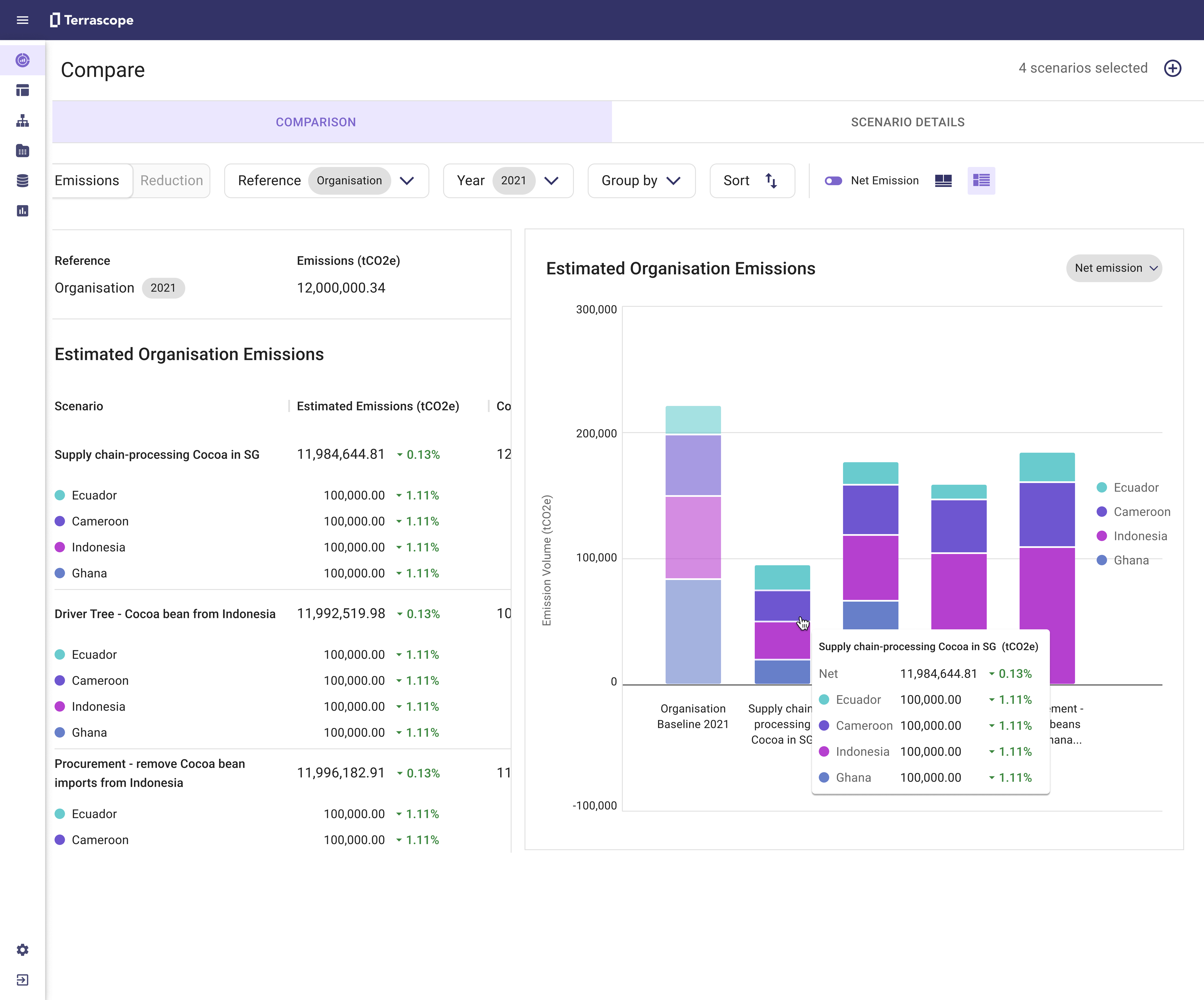Viewport: 1204px width, 1000px height.
Task: Open the Year 2021 dropdown
Action: 508,181
